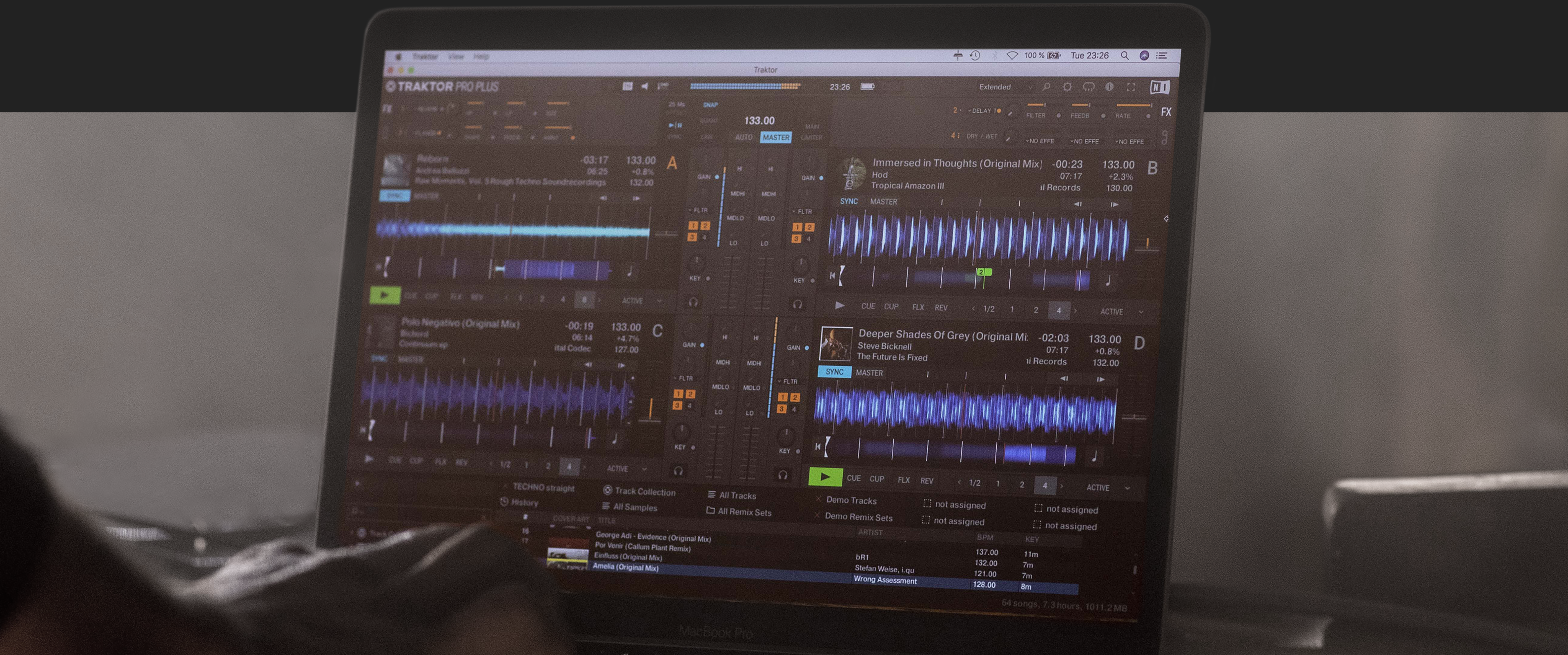Open the Traktor menu in menu bar
The width and height of the screenshot is (1568, 655).
point(425,57)
